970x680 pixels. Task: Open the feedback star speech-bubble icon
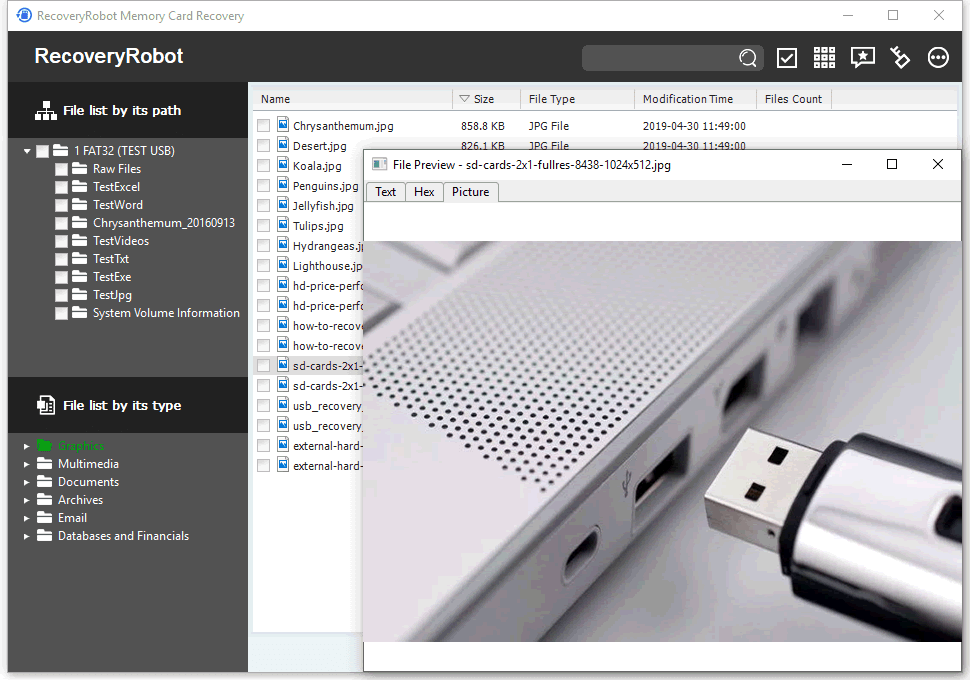click(862, 58)
